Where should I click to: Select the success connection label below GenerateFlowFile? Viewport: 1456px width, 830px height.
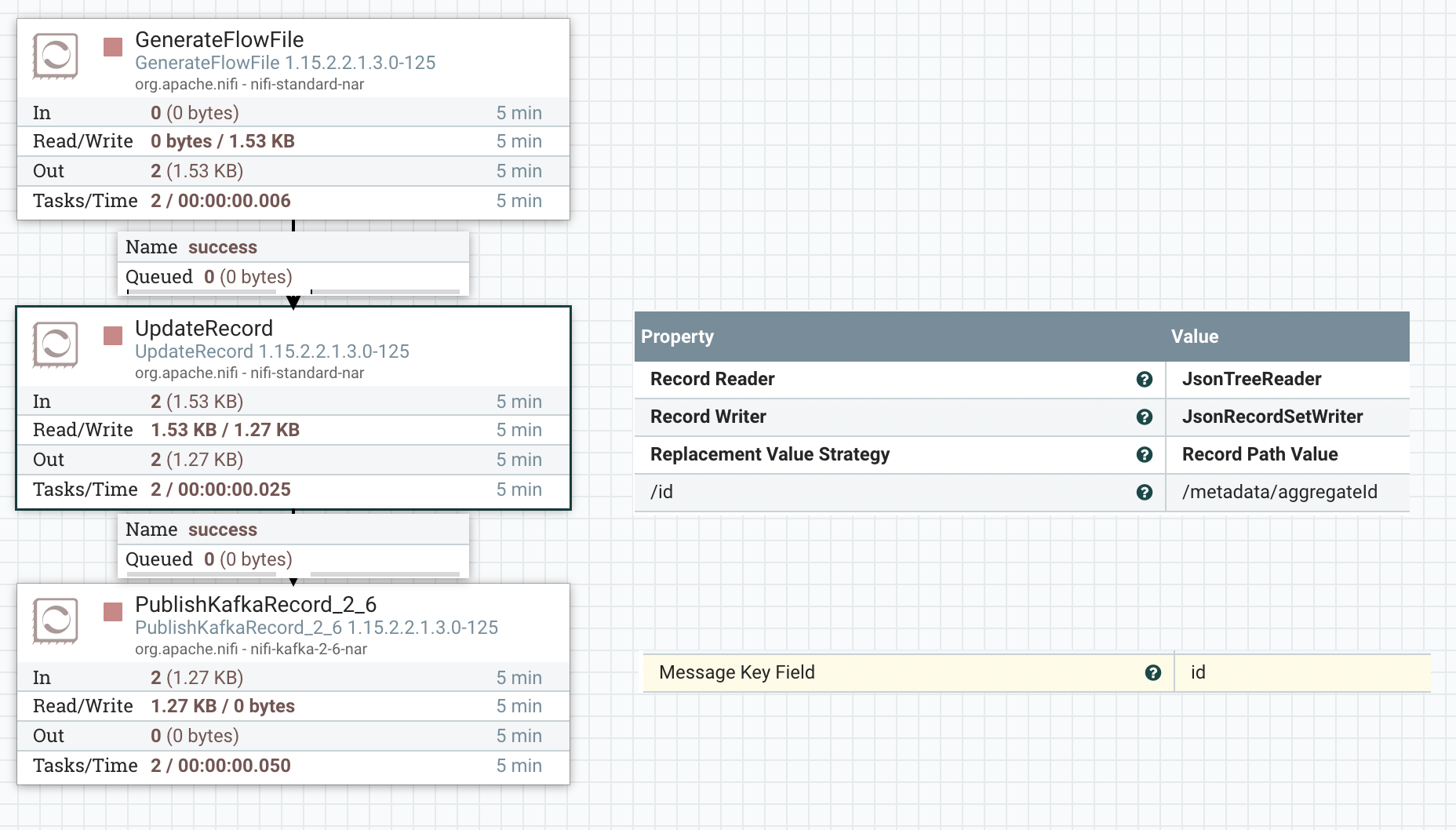pos(222,246)
